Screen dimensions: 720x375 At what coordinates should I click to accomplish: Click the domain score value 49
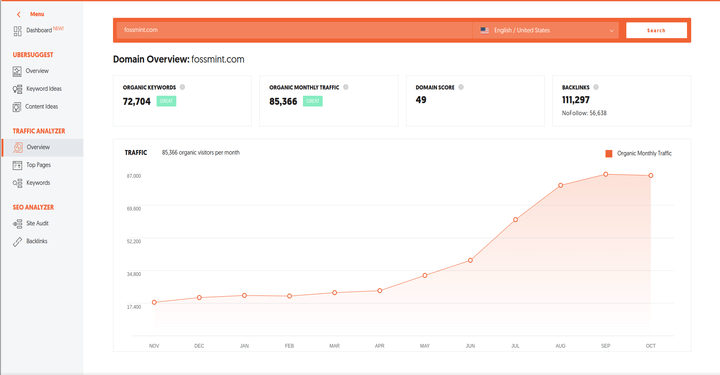click(x=421, y=100)
